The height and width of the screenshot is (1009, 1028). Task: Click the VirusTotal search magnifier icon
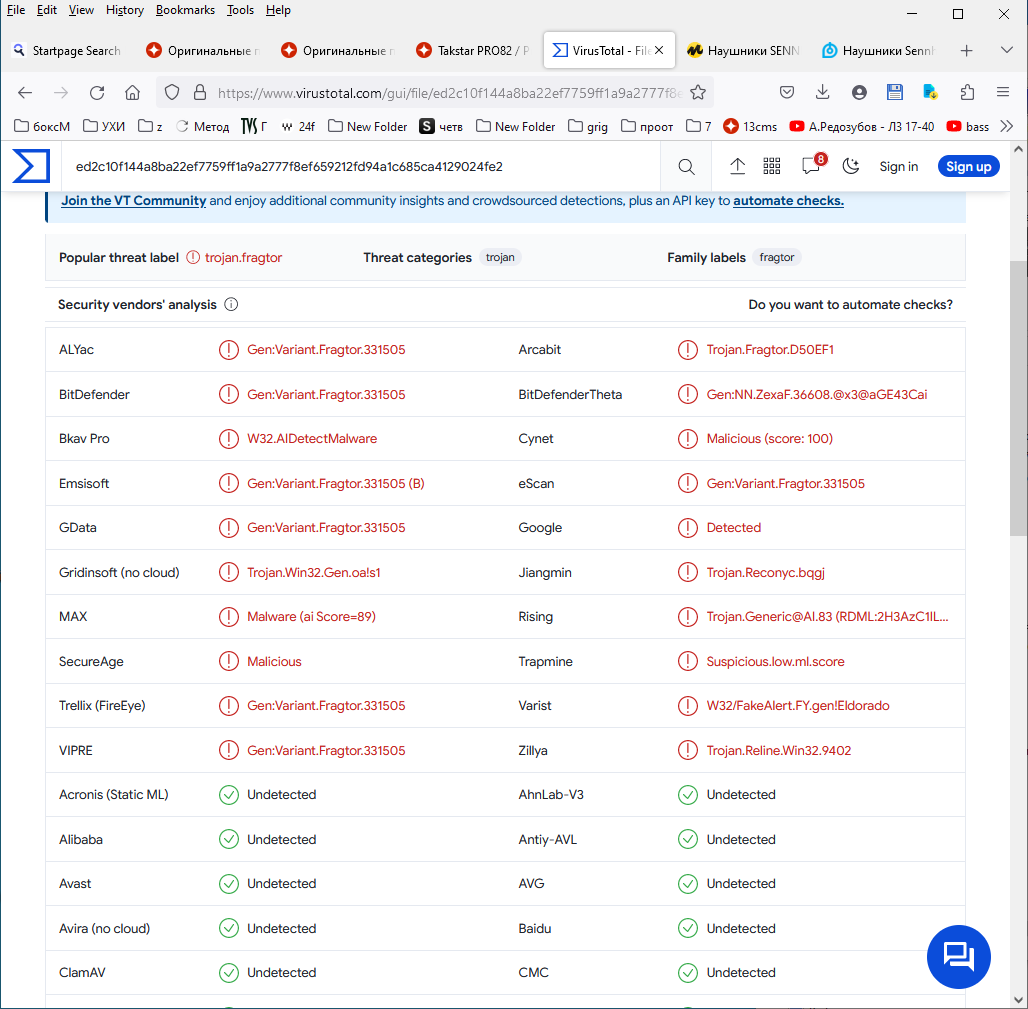686,167
